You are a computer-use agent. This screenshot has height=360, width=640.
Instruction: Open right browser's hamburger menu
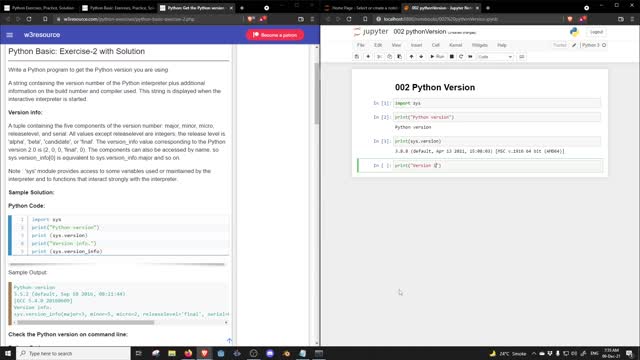tap(633, 19)
